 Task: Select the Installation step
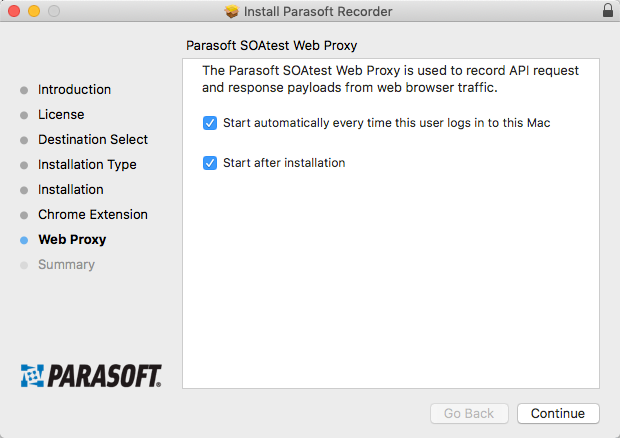(71, 190)
